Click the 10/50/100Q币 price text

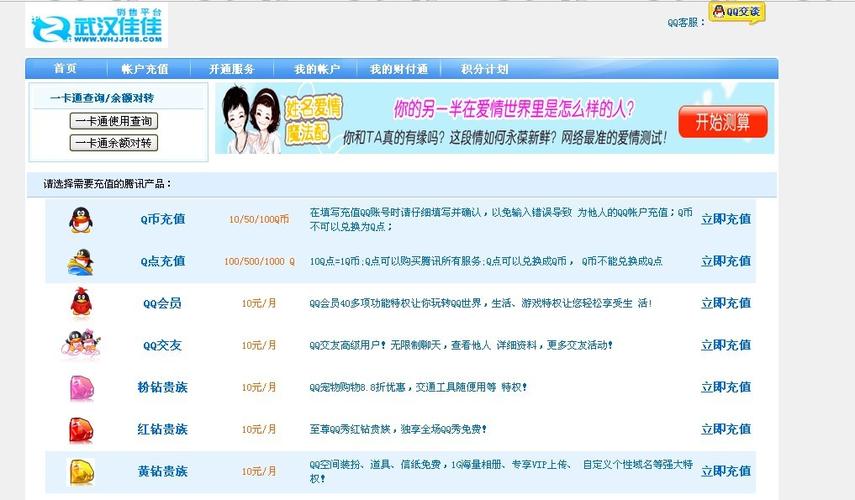click(259, 219)
